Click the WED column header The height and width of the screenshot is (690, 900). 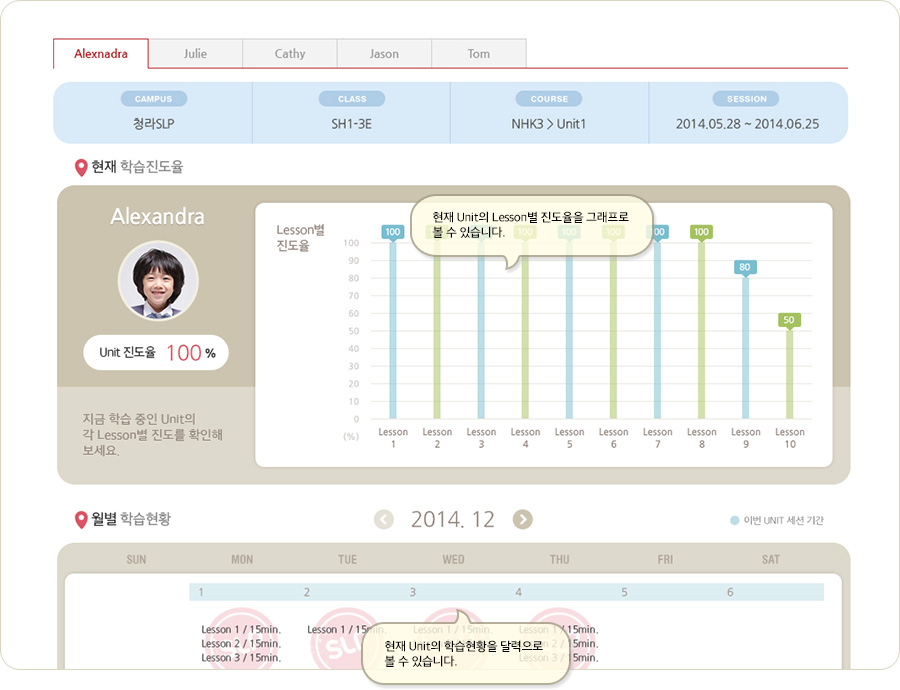453,560
